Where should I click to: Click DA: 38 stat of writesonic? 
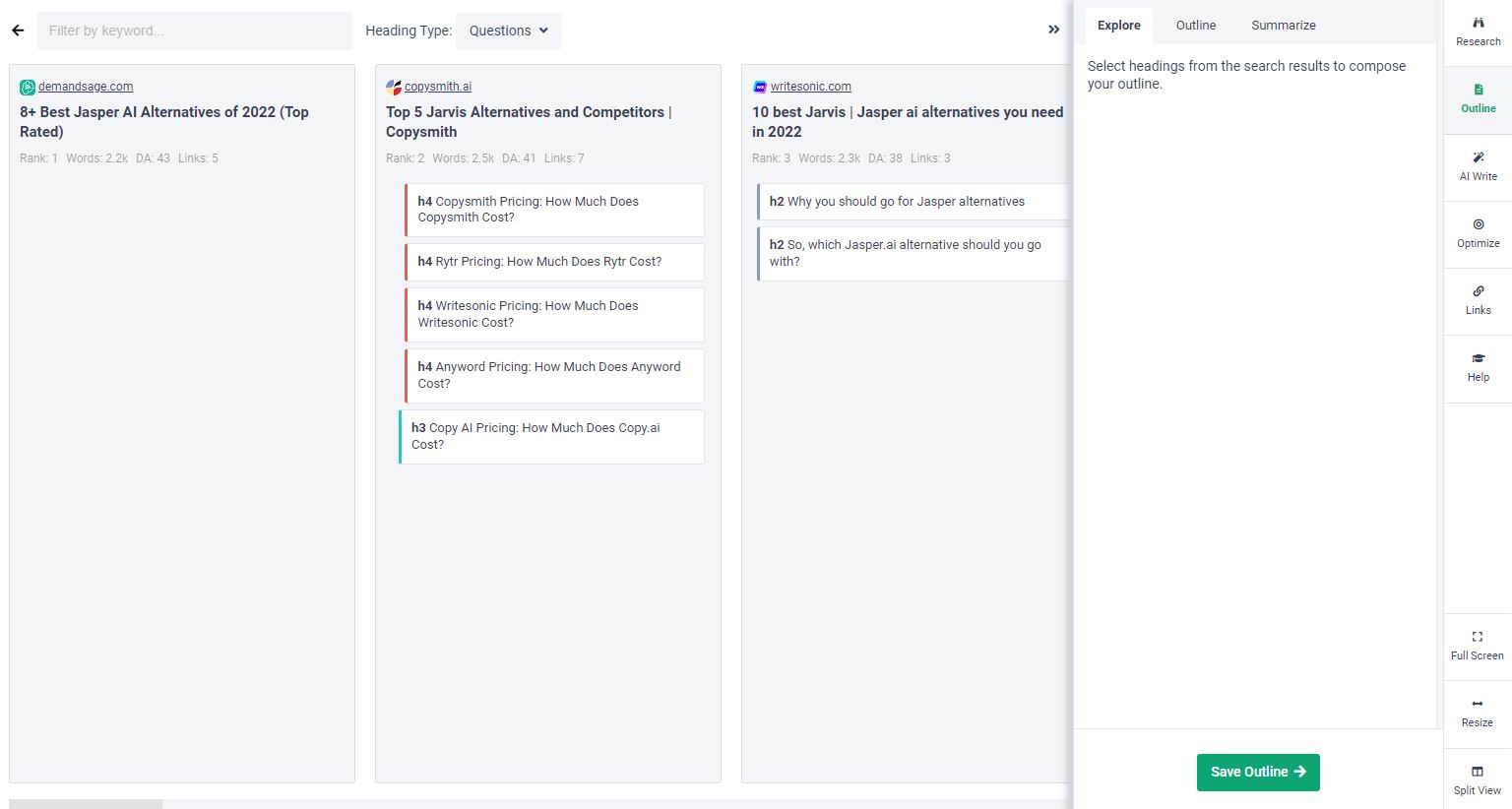(x=885, y=158)
